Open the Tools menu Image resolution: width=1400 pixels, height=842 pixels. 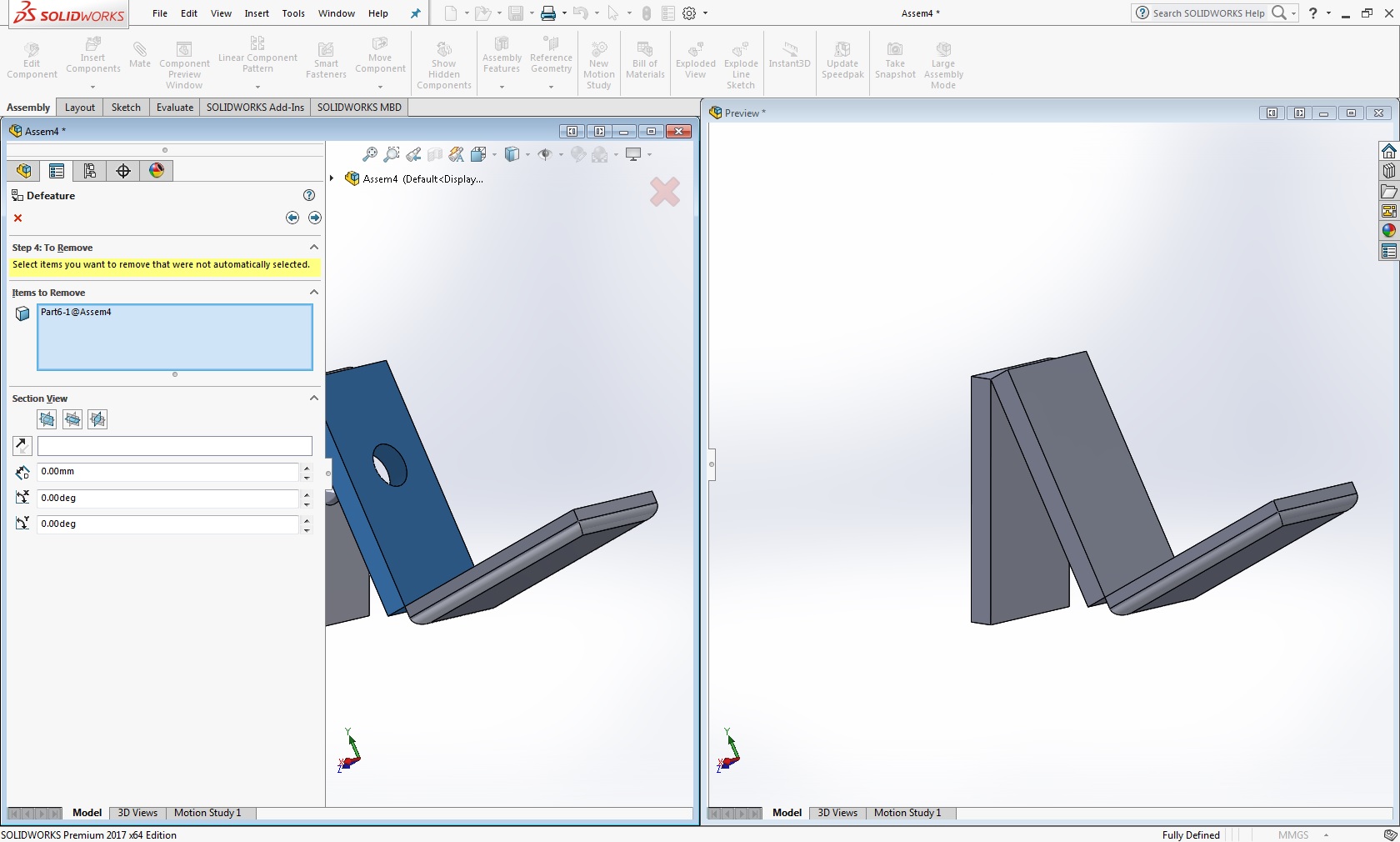(293, 13)
